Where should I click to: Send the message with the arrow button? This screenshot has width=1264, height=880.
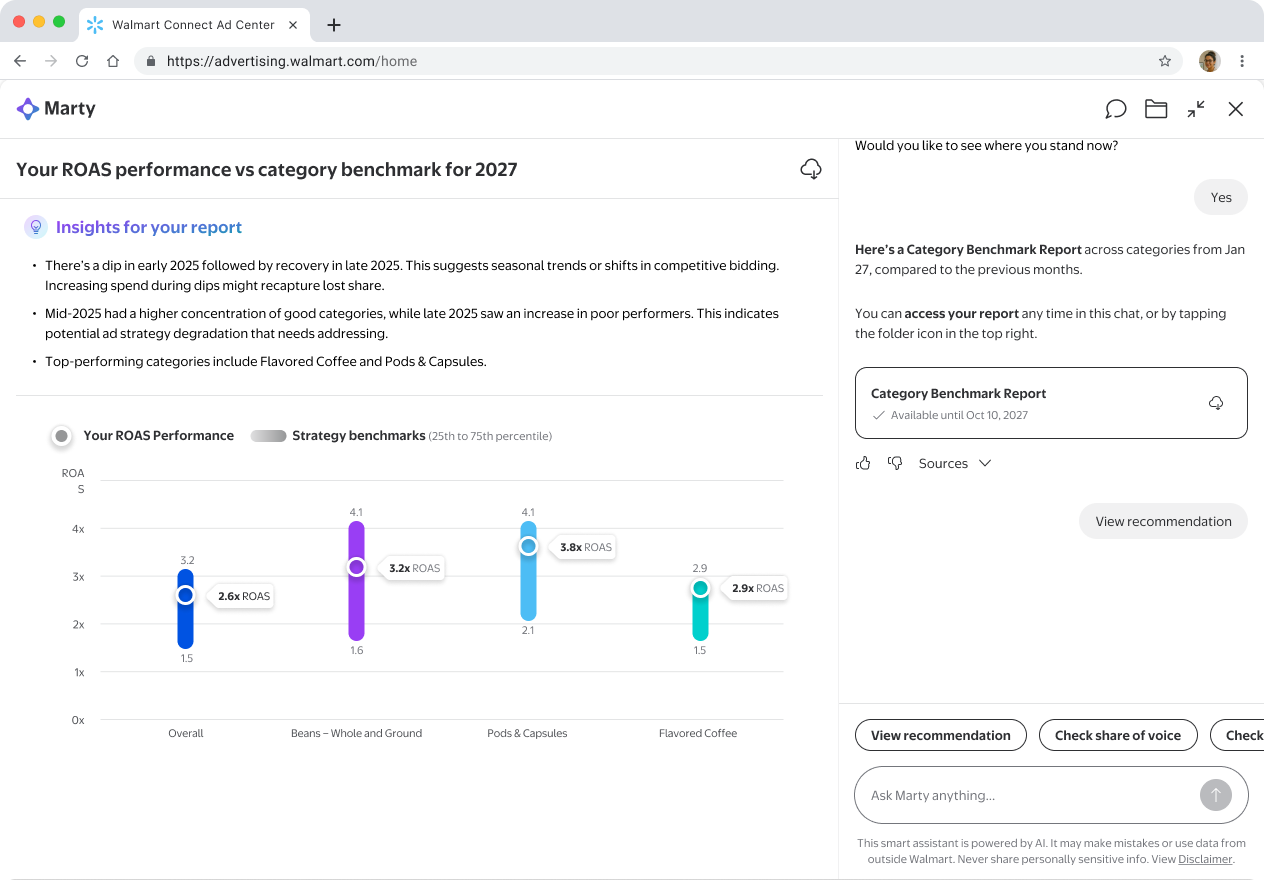(x=1216, y=795)
